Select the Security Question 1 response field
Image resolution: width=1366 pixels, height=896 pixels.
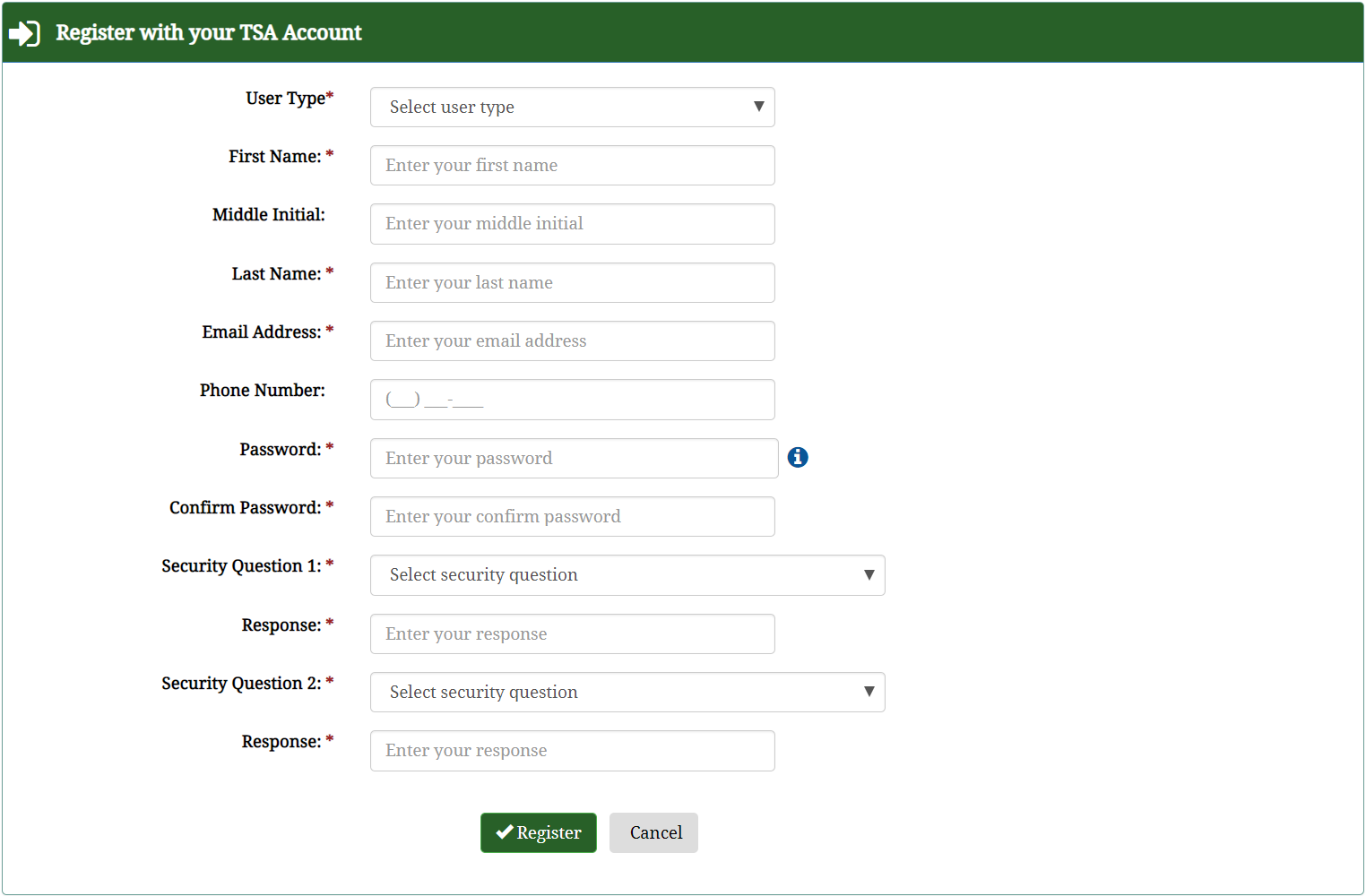tap(572, 634)
